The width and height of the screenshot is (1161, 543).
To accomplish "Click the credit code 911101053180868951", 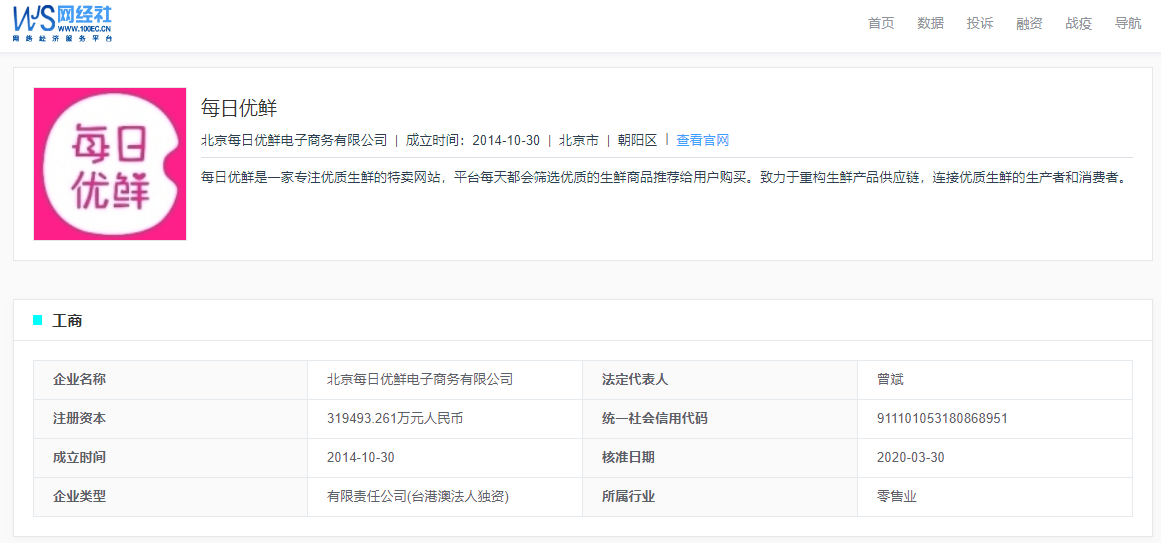I will tap(942, 419).
